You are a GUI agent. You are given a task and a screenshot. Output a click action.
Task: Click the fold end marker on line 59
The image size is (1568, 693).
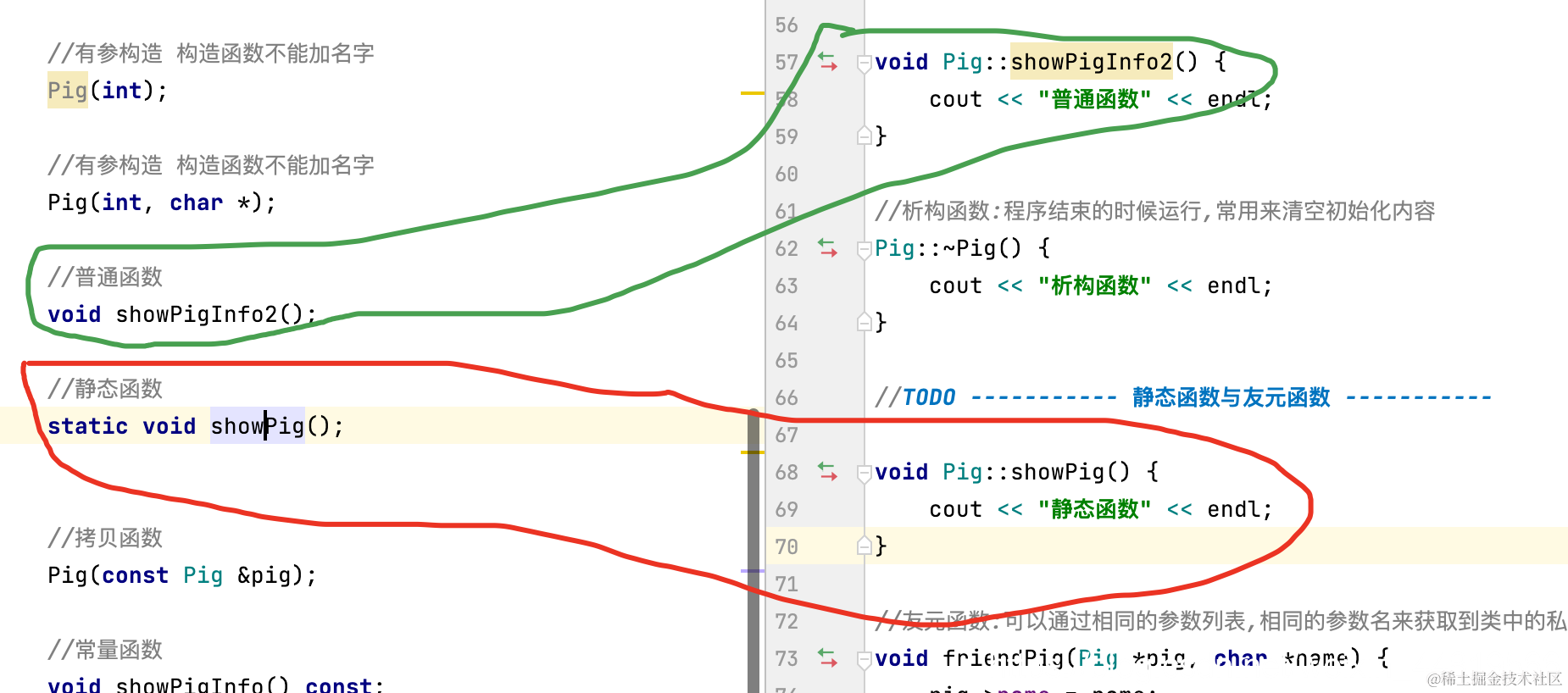click(864, 136)
